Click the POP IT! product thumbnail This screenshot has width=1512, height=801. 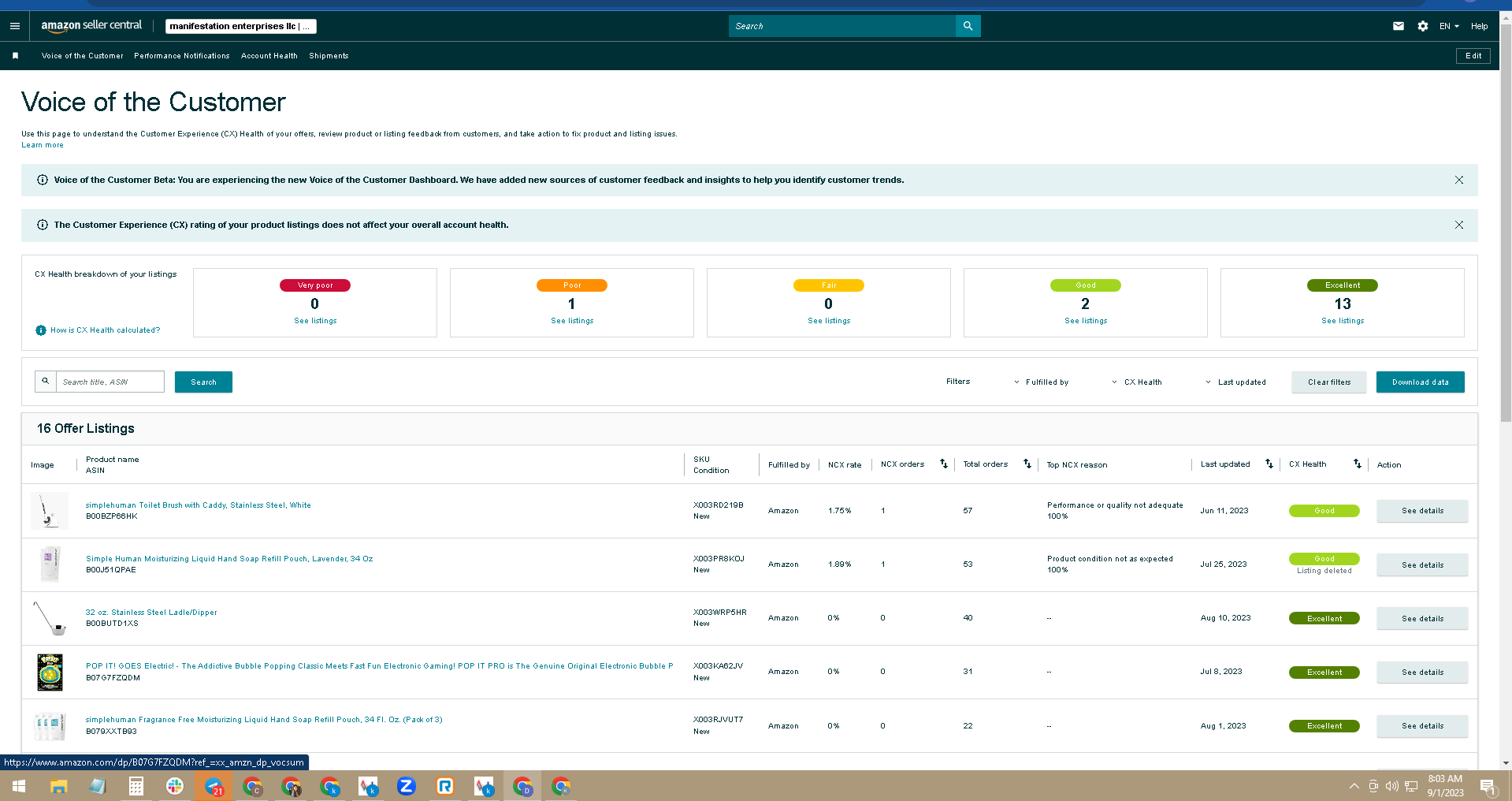pos(50,672)
